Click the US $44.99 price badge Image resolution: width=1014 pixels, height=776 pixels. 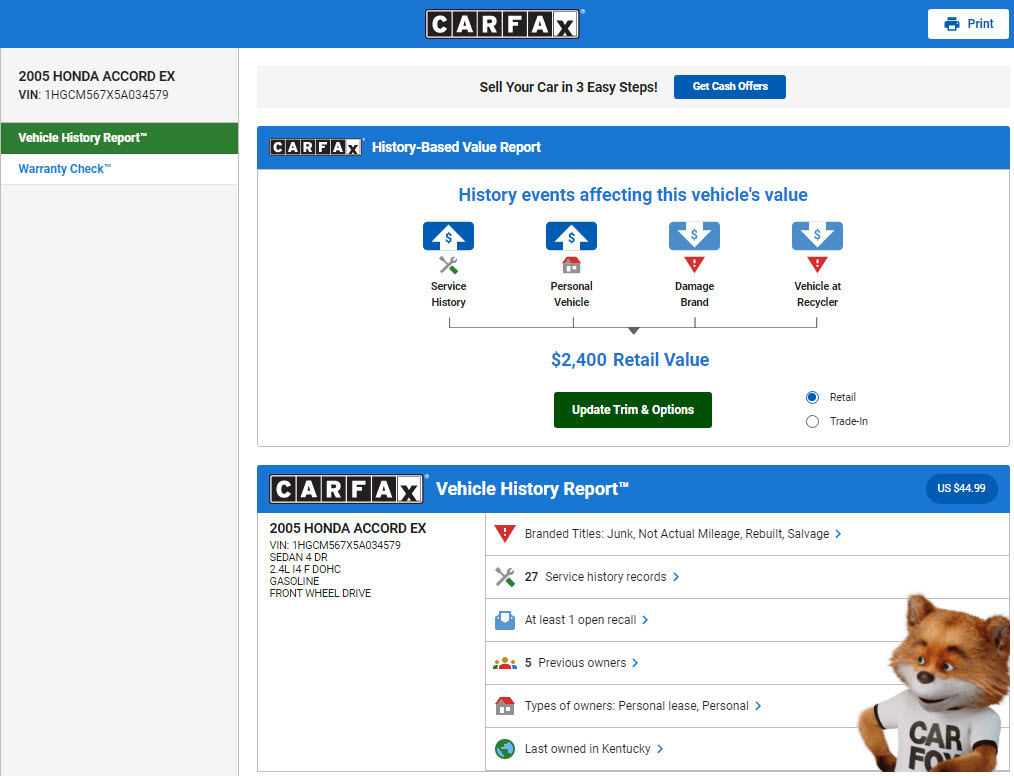coord(961,488)
